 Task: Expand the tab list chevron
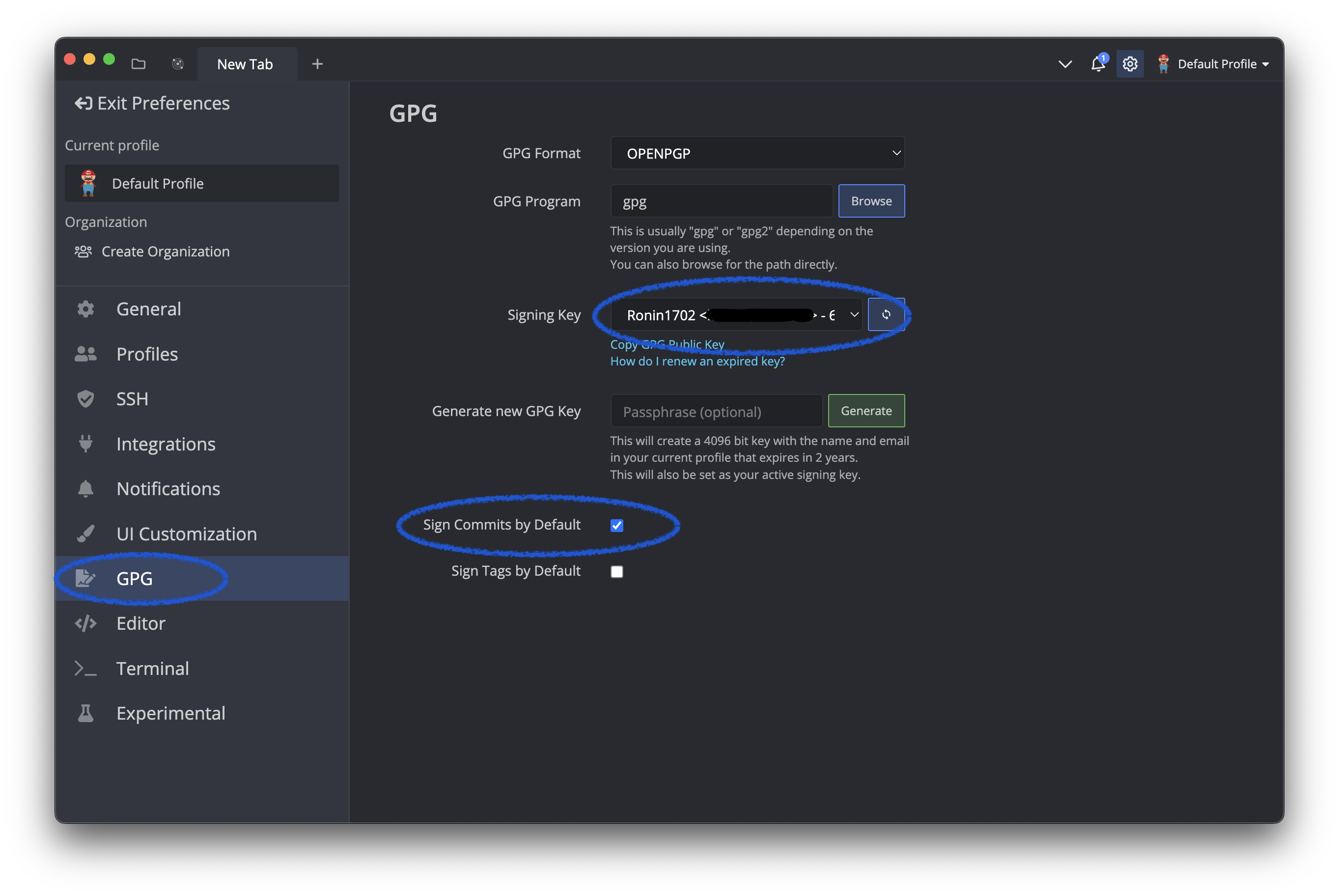pos(1065,64)
